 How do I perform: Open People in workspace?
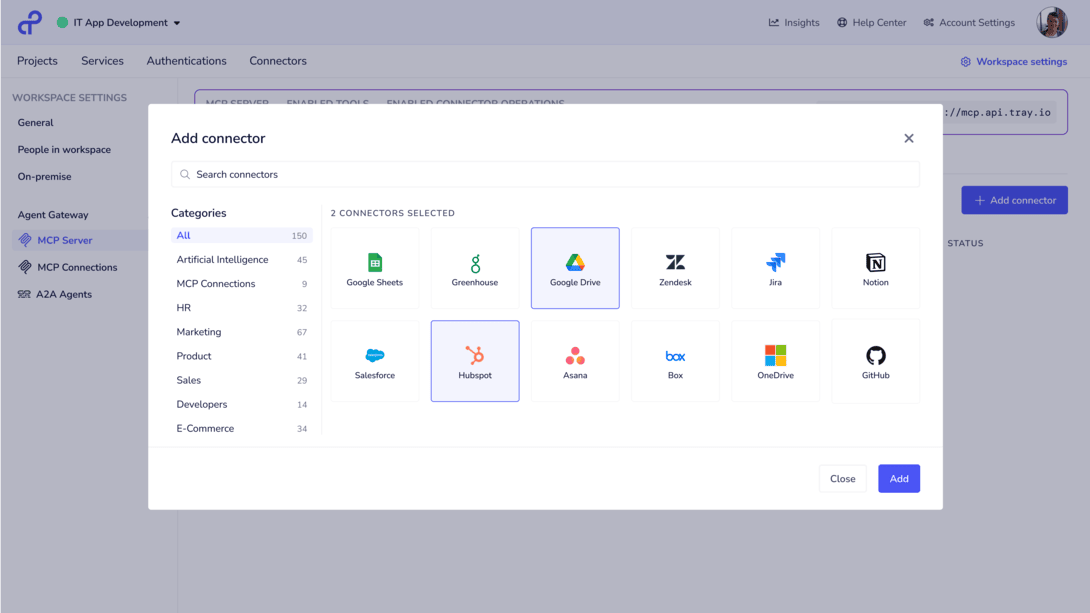[x=64, y=149]
